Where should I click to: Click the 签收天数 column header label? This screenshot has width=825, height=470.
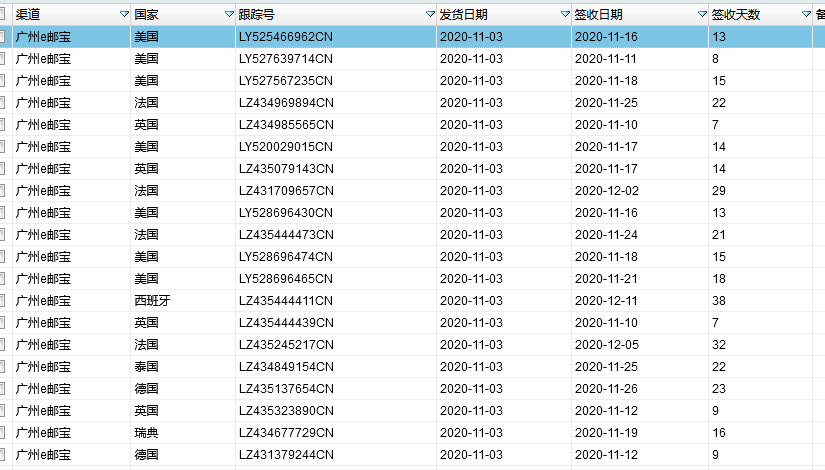pos(735,14)
